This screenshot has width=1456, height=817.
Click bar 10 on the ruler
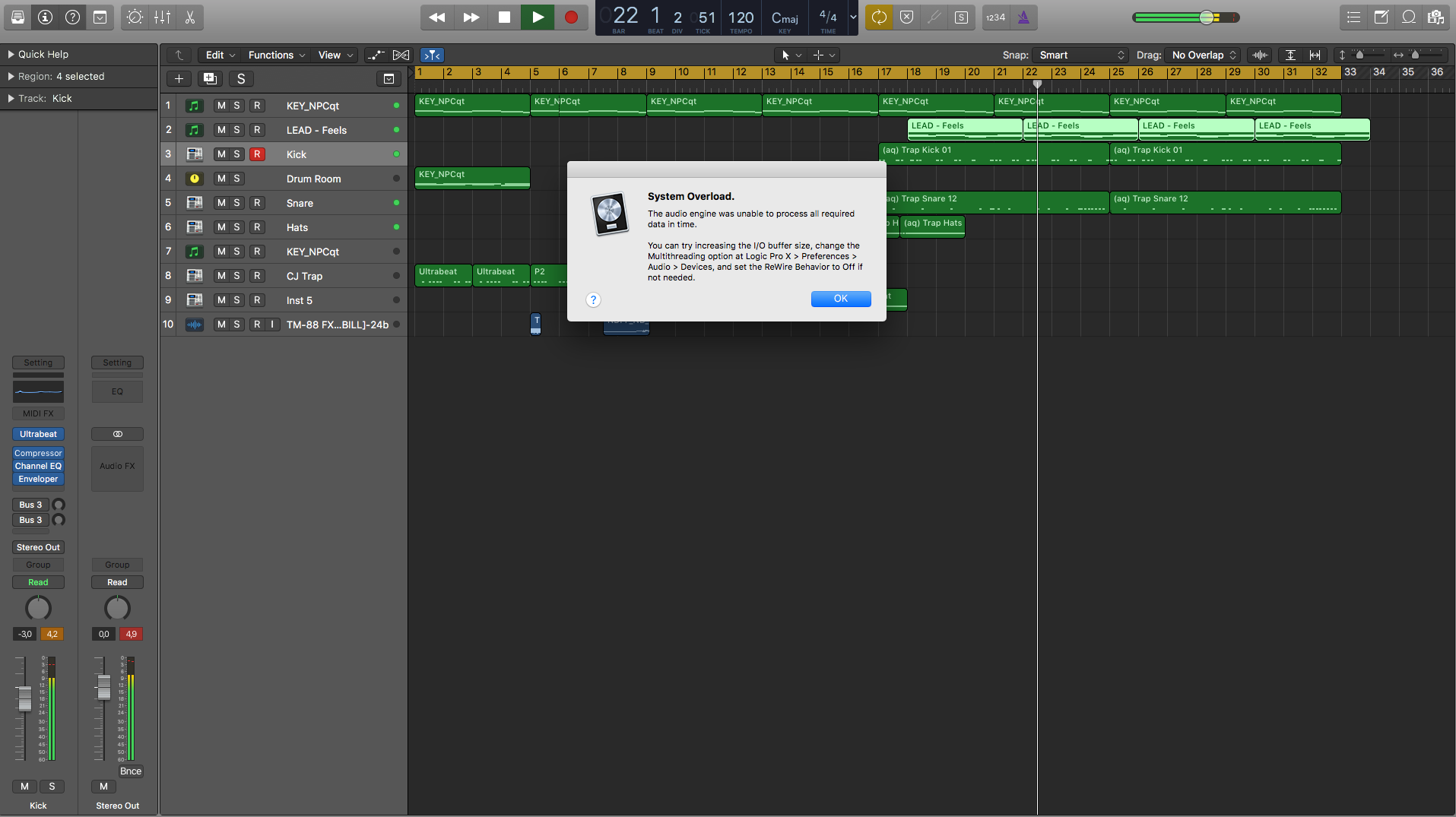684,72
